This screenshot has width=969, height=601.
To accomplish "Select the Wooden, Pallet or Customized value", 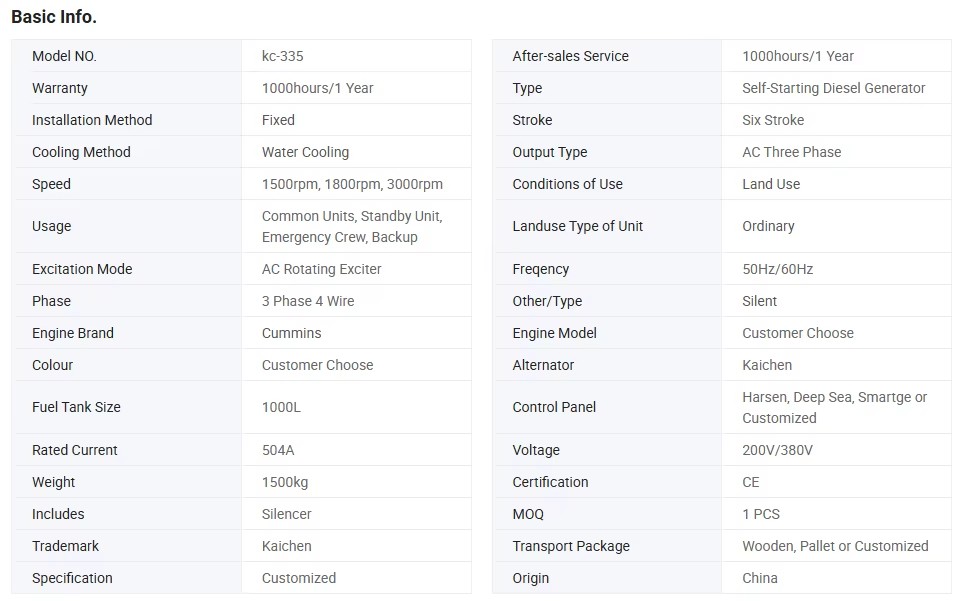I will [835, 546].
